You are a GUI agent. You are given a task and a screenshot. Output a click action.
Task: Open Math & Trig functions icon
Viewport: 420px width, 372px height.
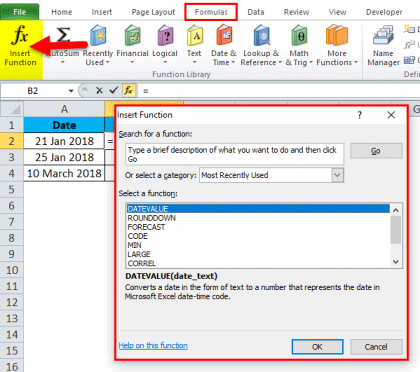[299, 35]
